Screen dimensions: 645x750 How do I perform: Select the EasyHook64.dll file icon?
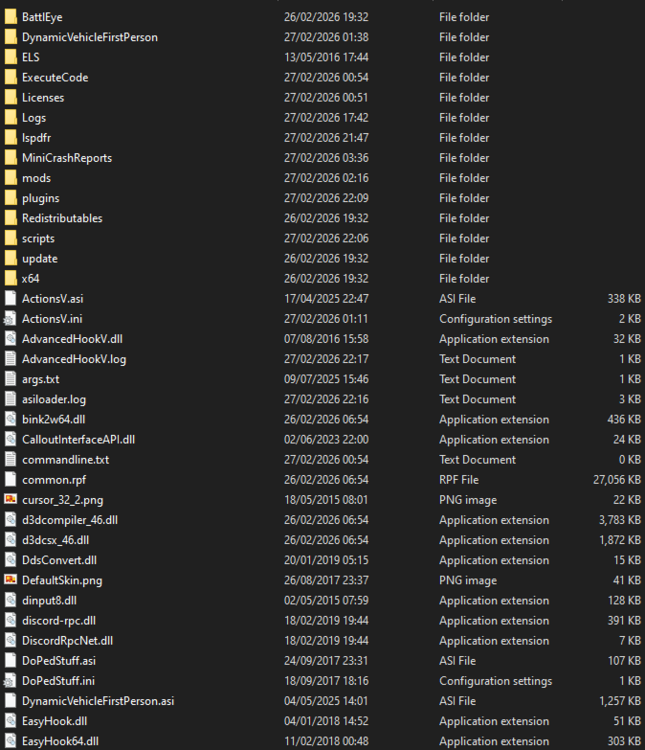point(11,740)
